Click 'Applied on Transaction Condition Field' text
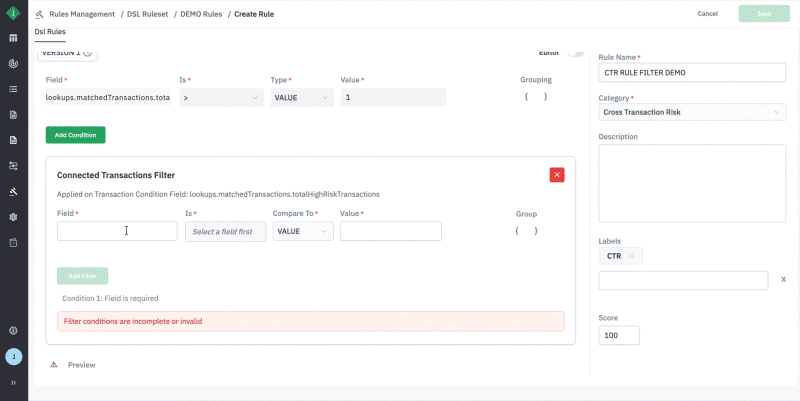The width and height of the screenshot is (800, 401). [218, 194]
